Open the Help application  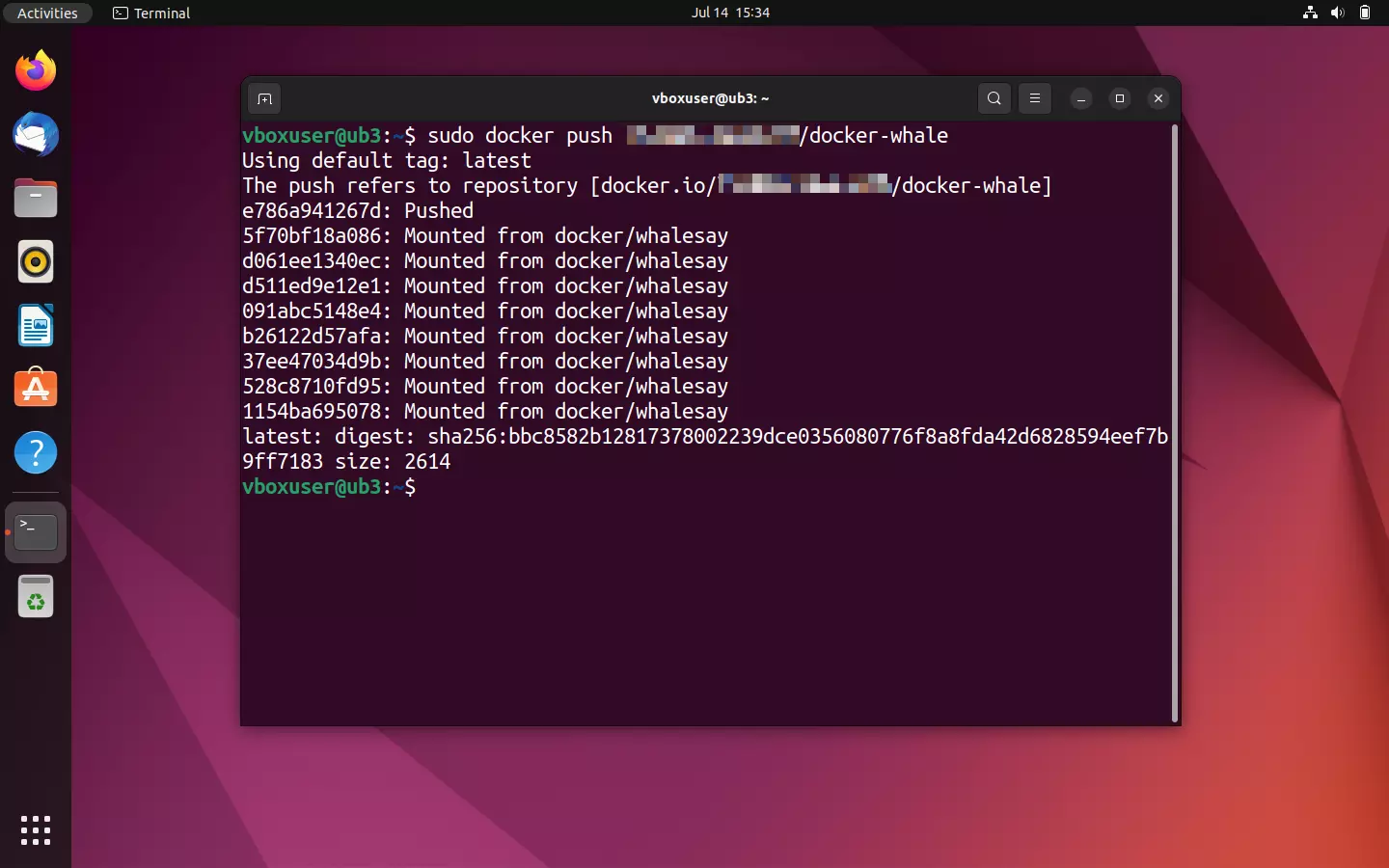coord(35,452)
